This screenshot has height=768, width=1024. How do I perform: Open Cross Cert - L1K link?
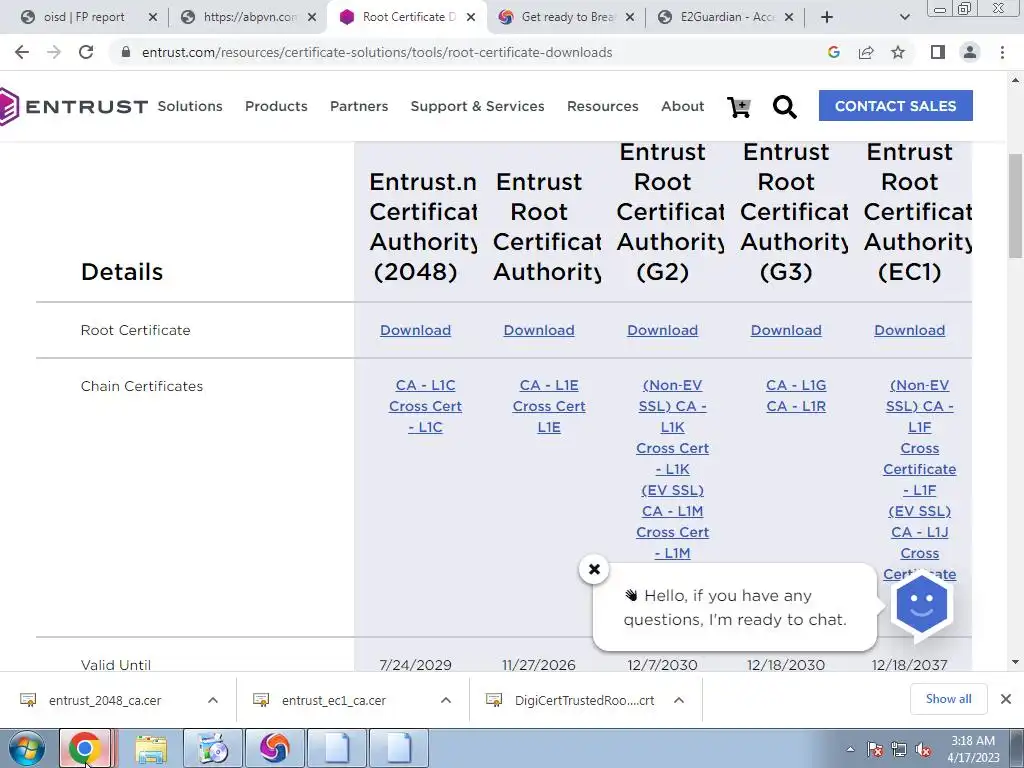pos(673,458)
